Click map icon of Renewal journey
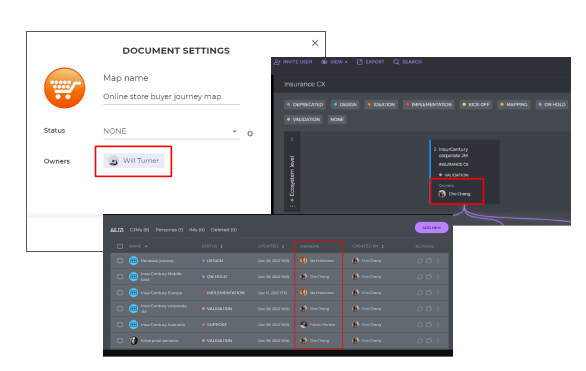The width and height of the screenshot is (586, 371). click(133, 261)
